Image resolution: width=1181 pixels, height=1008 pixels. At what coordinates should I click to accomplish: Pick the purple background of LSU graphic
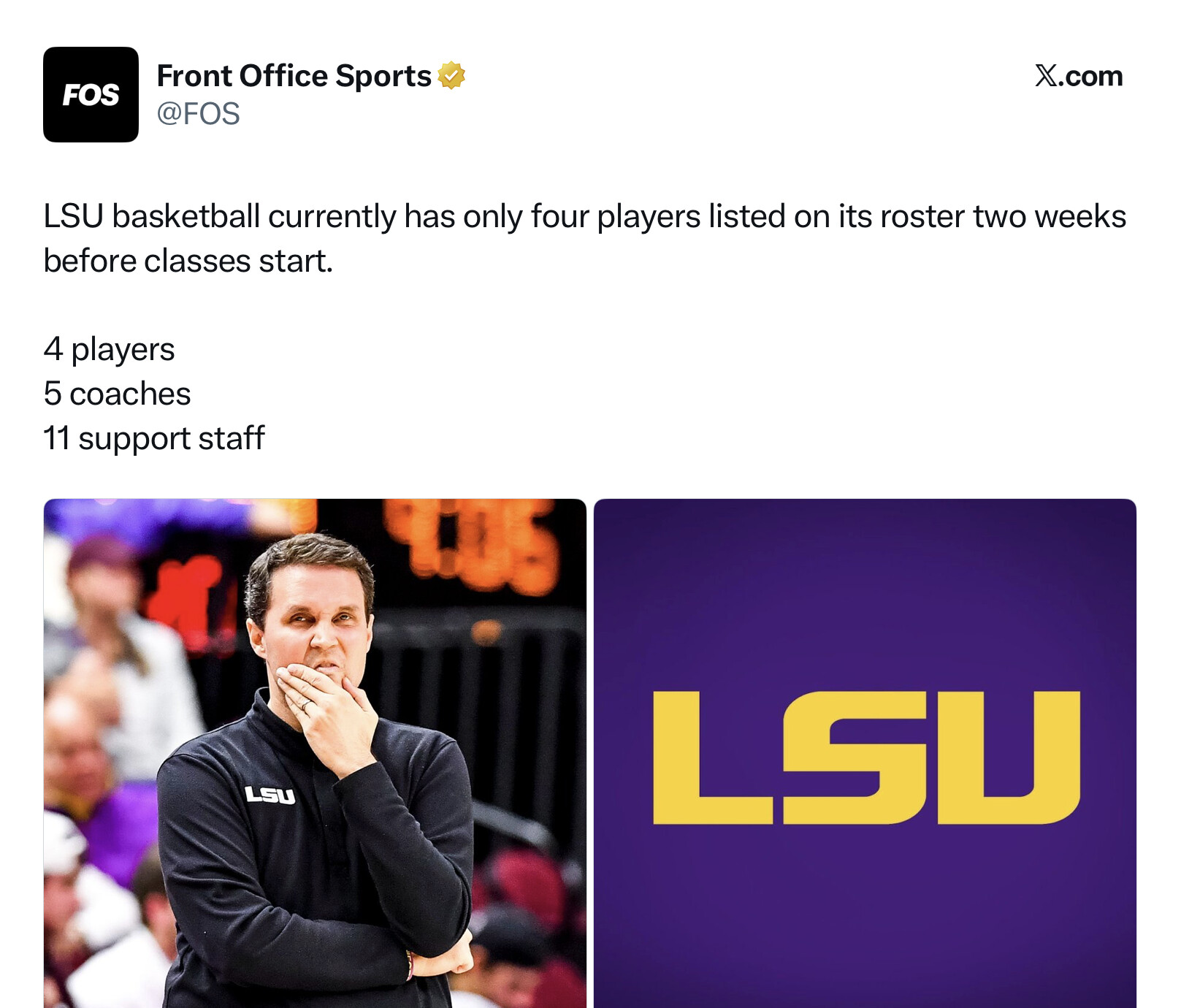(865, 584)
